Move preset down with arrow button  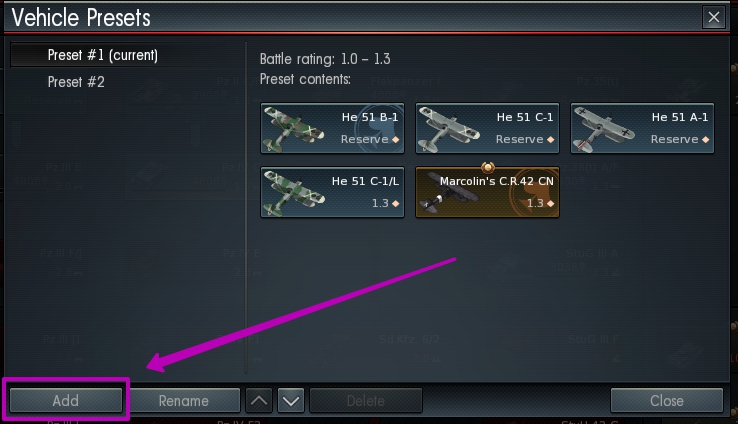pyautogui.click(x=291, y=400)
